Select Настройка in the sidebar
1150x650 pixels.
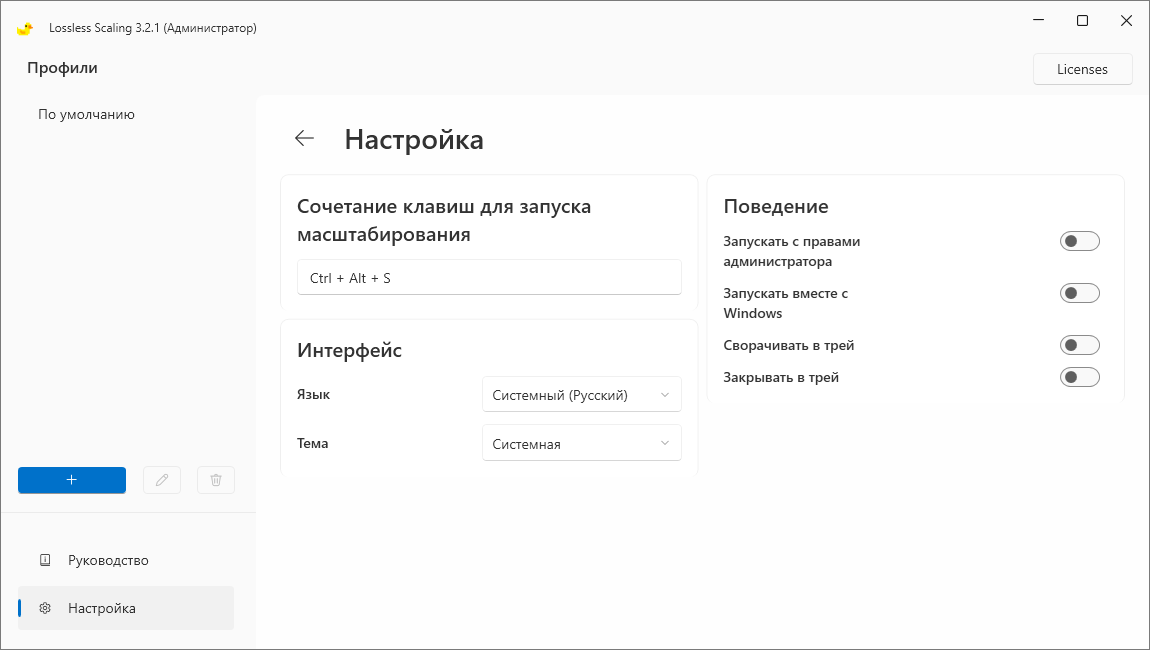(100, 608)
